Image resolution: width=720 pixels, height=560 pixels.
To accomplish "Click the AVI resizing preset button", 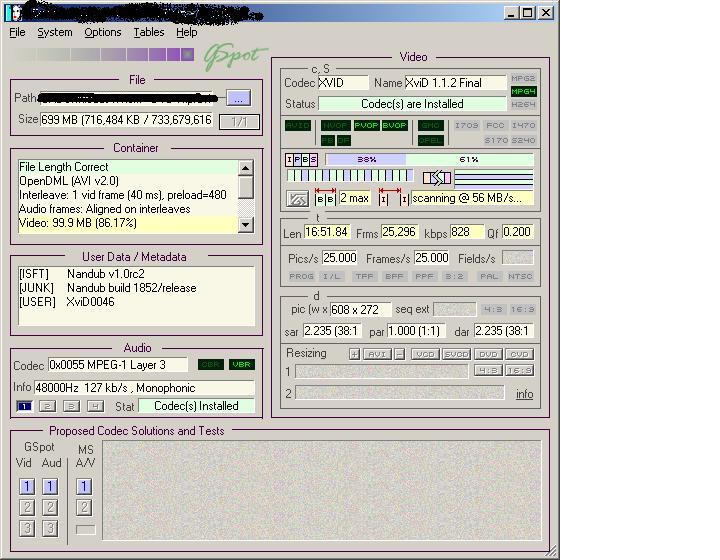I will (377, 354).
